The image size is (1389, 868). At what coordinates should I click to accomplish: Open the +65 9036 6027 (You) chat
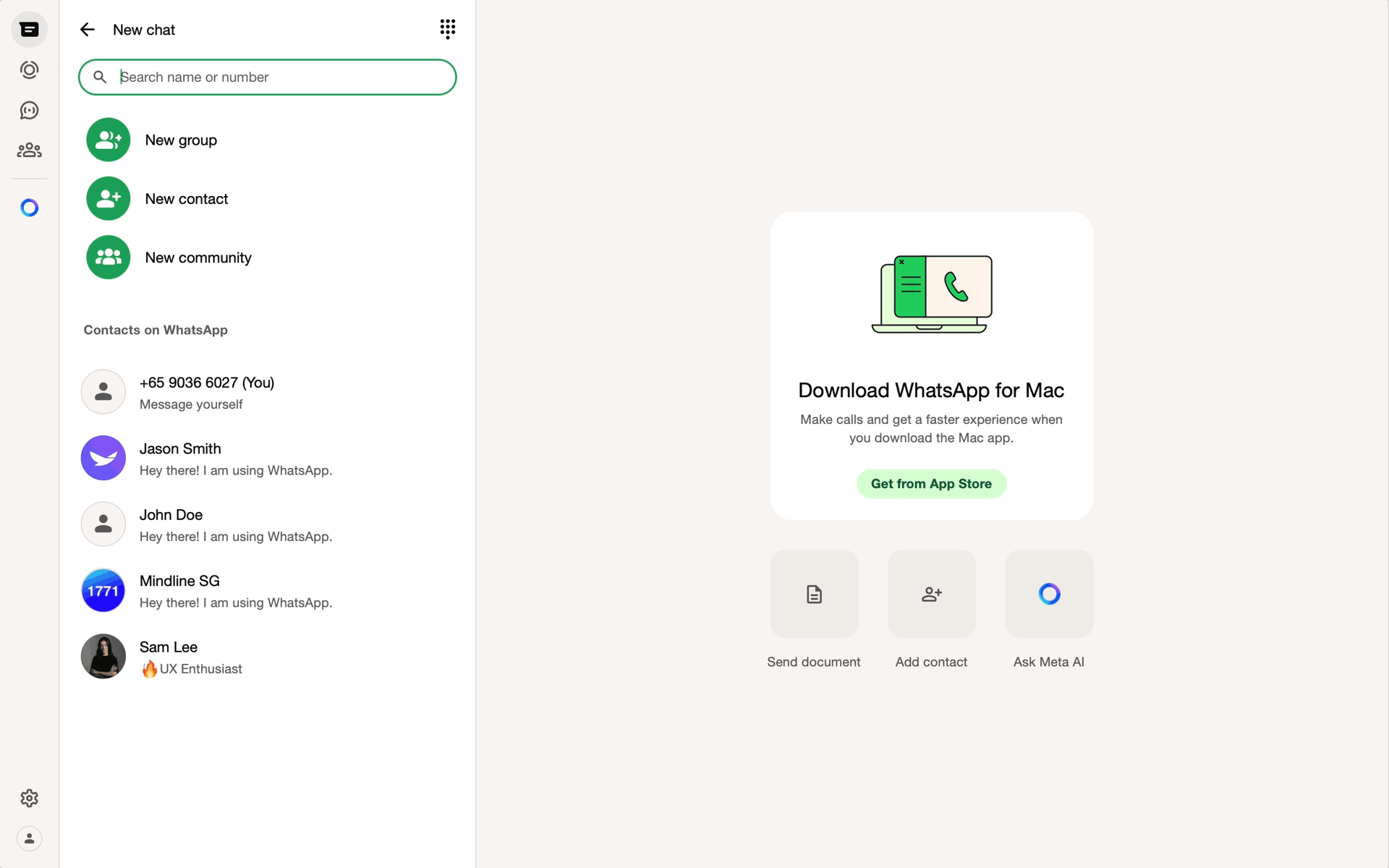click(x=268, y=393)
